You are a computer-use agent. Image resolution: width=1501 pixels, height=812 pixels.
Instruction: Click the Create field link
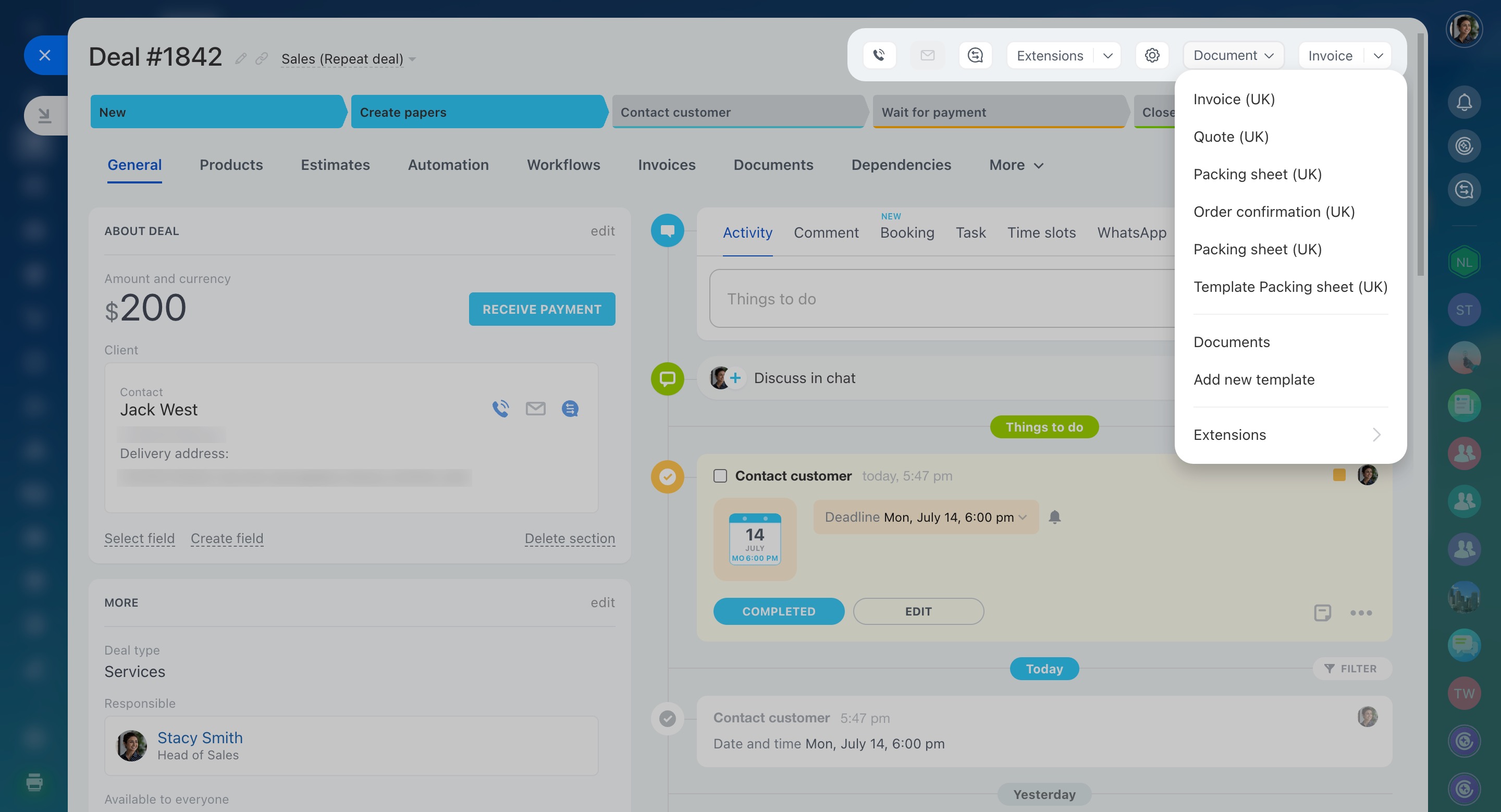[227, 539]
